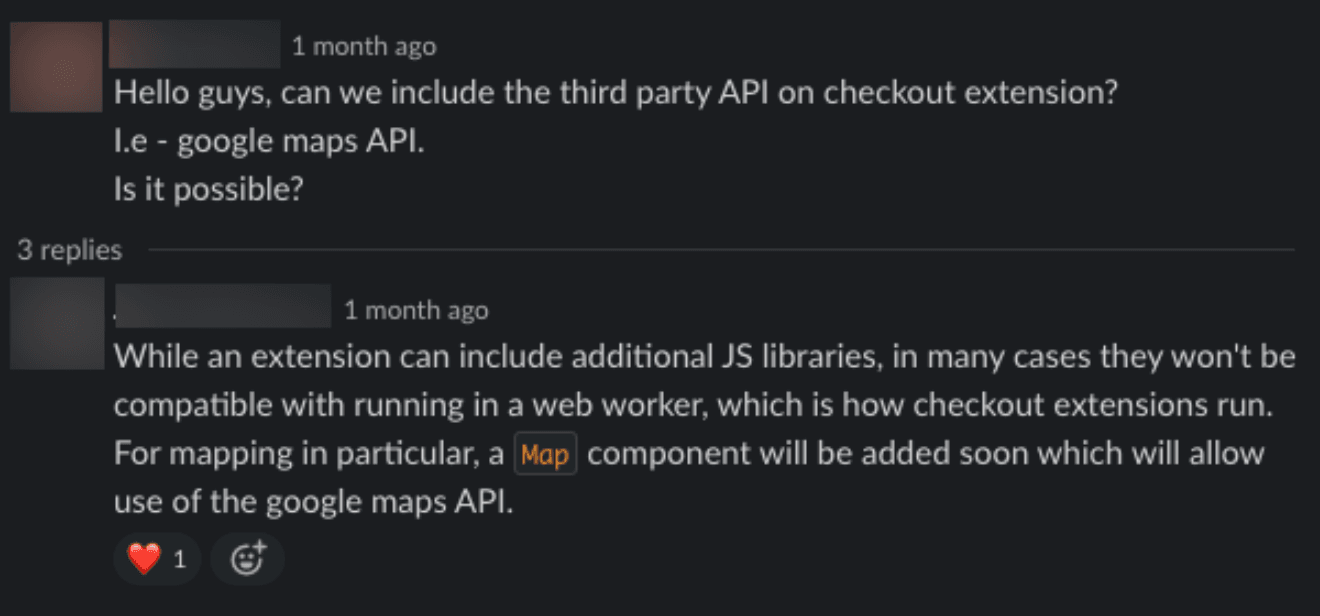The height and width of the screenshot is (616, 1320).
Task: Click the reply author's redacted username
Action: click(x=225, y=309)
